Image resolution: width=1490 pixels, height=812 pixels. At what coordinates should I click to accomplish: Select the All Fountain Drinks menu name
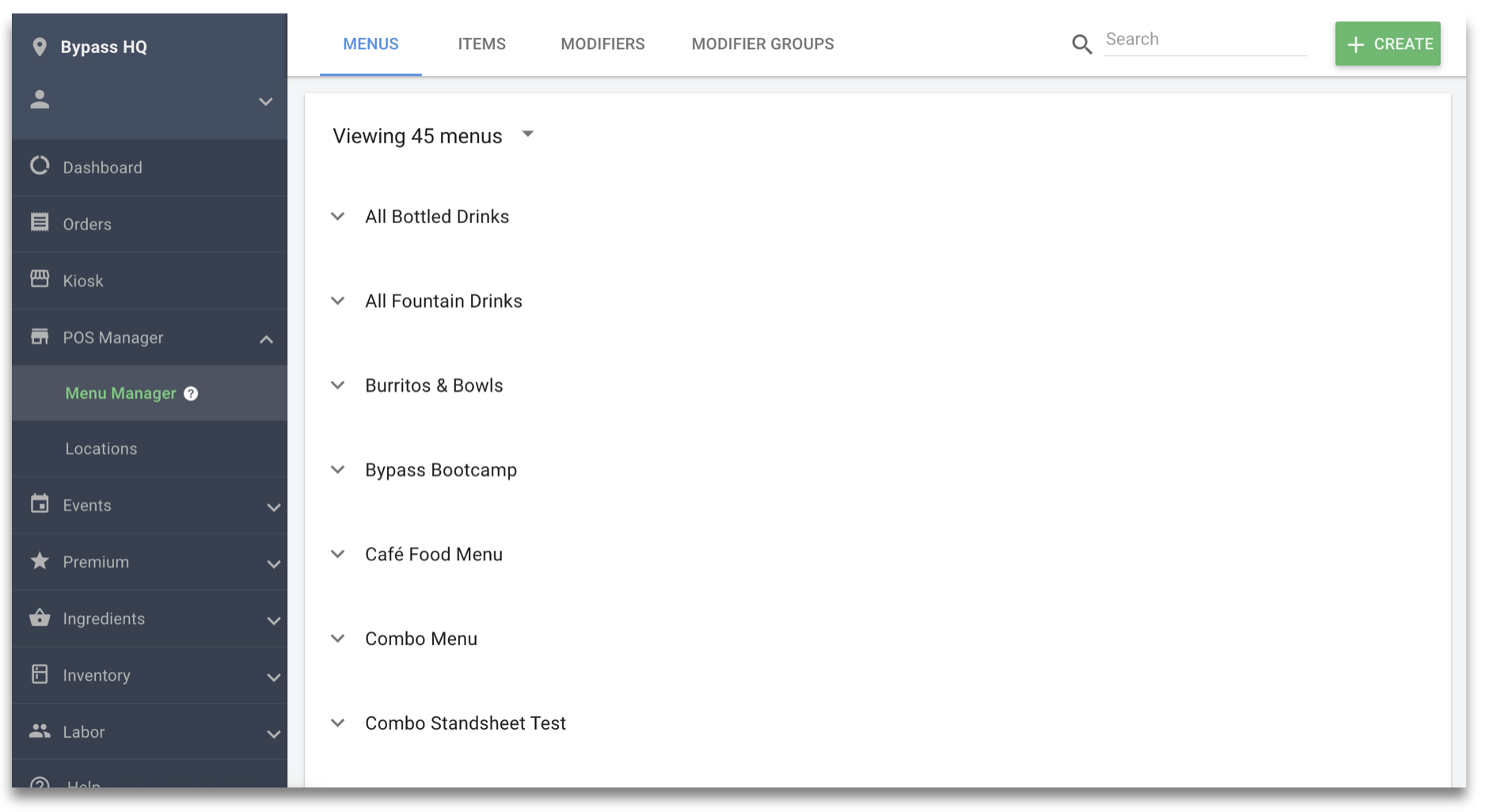[443, 301]
